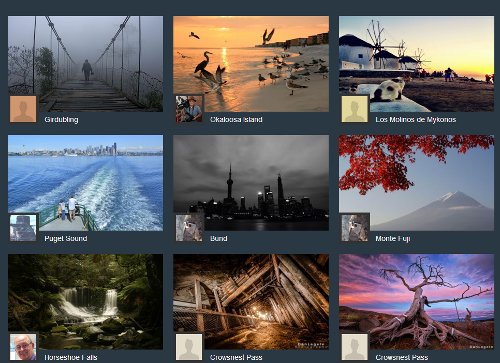Open the wooden mine tunnel photo

click(251, 302)
